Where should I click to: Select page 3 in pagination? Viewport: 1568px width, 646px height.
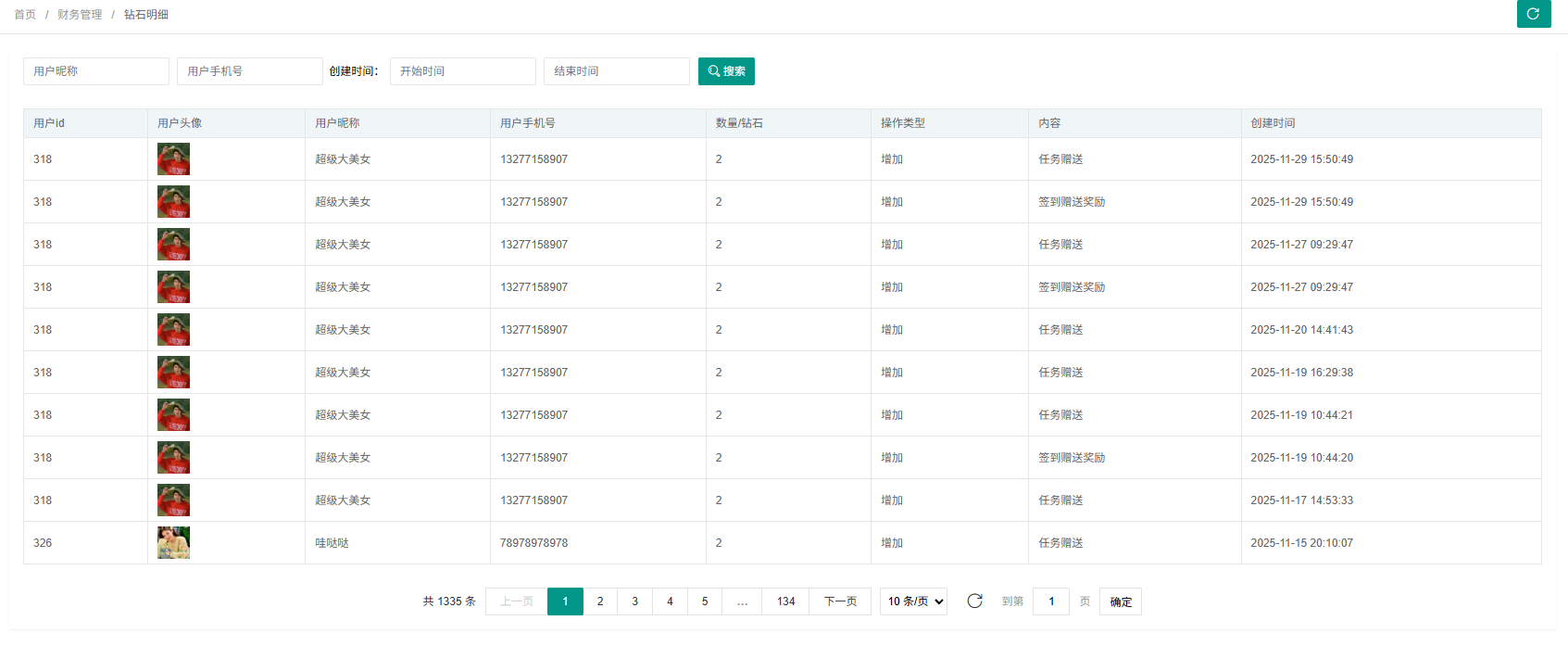click(634, 602)
